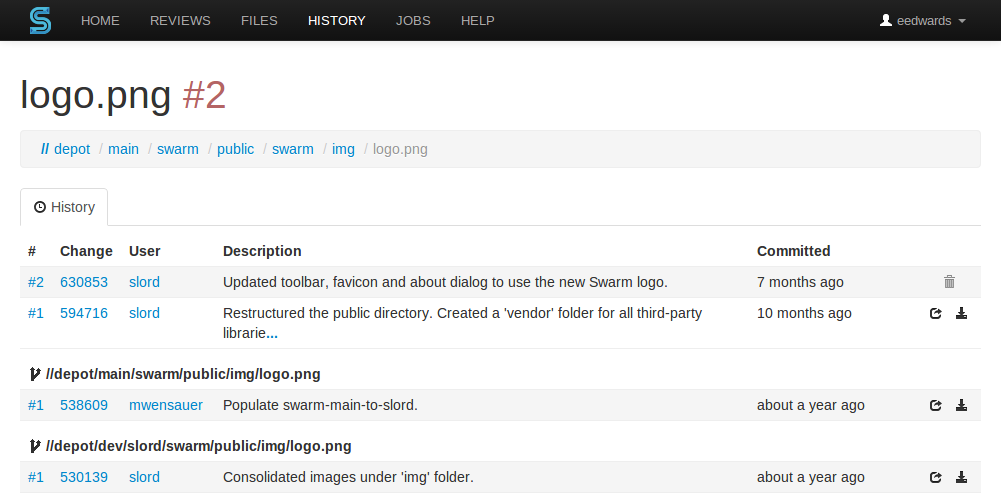Click branch icon beside //depot/dev/slord path
The image size is (1001, 493).
tap(35, 446)
